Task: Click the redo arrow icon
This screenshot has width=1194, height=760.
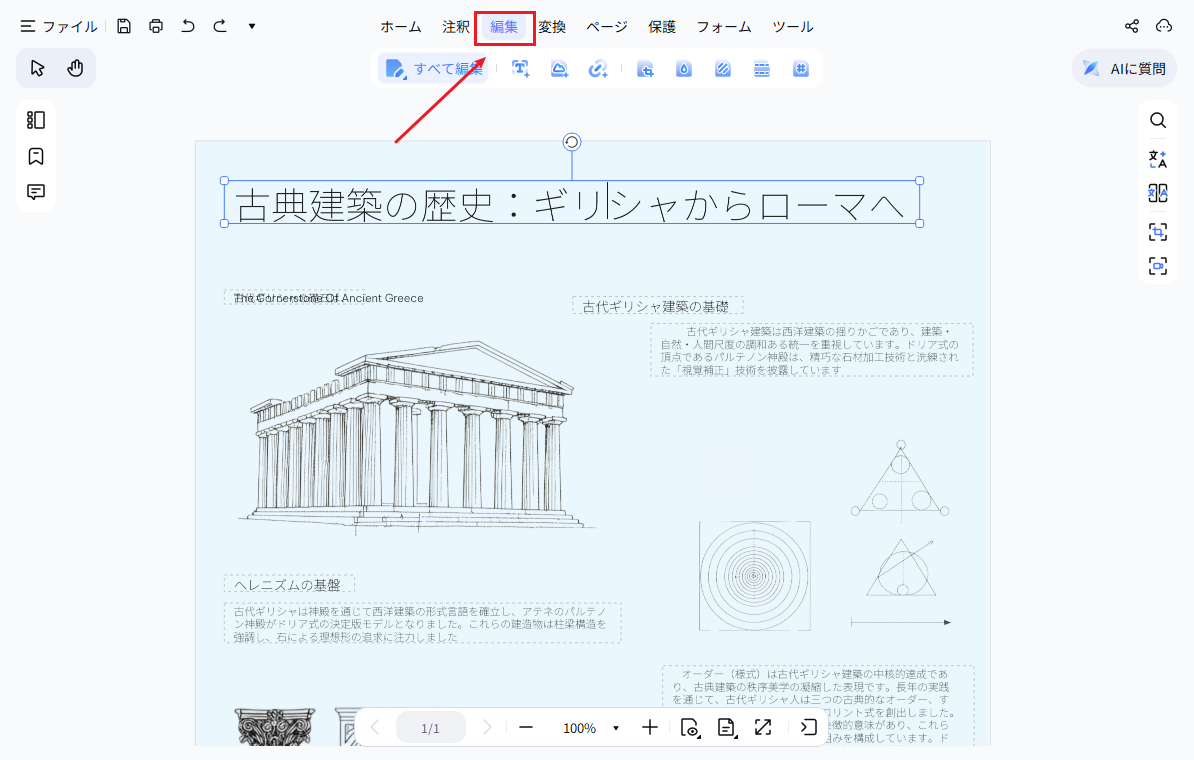Action: point(220,26)
